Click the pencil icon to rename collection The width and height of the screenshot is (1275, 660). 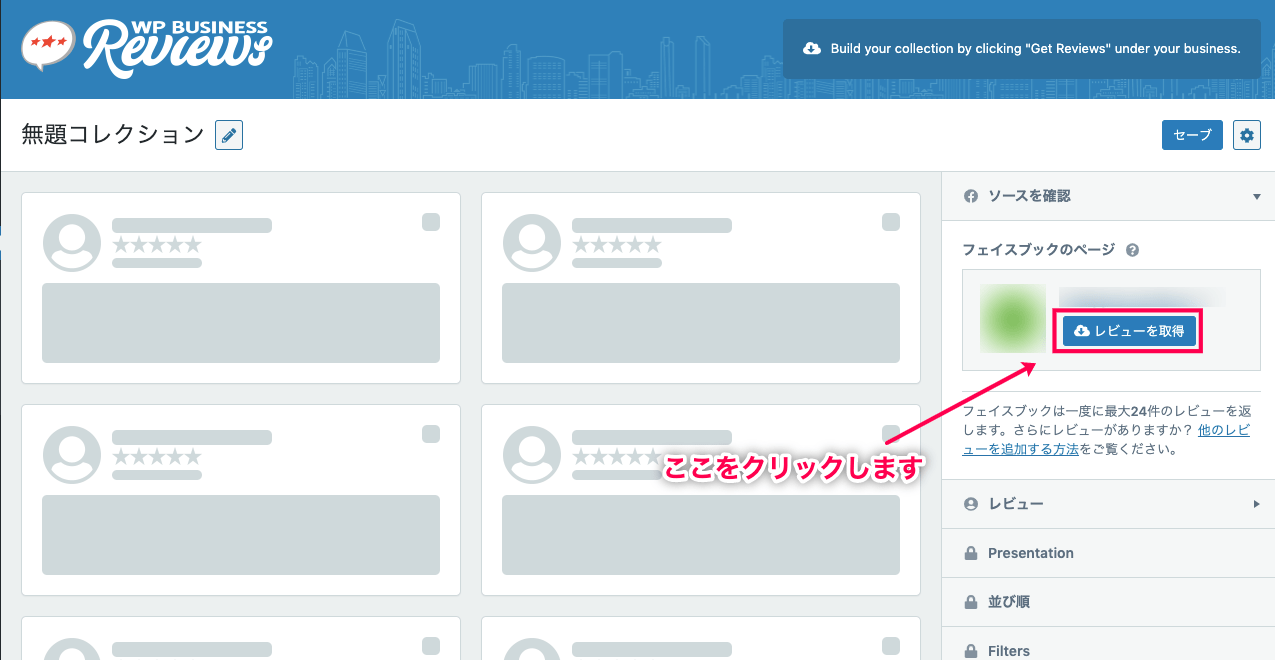click(229, 135)
